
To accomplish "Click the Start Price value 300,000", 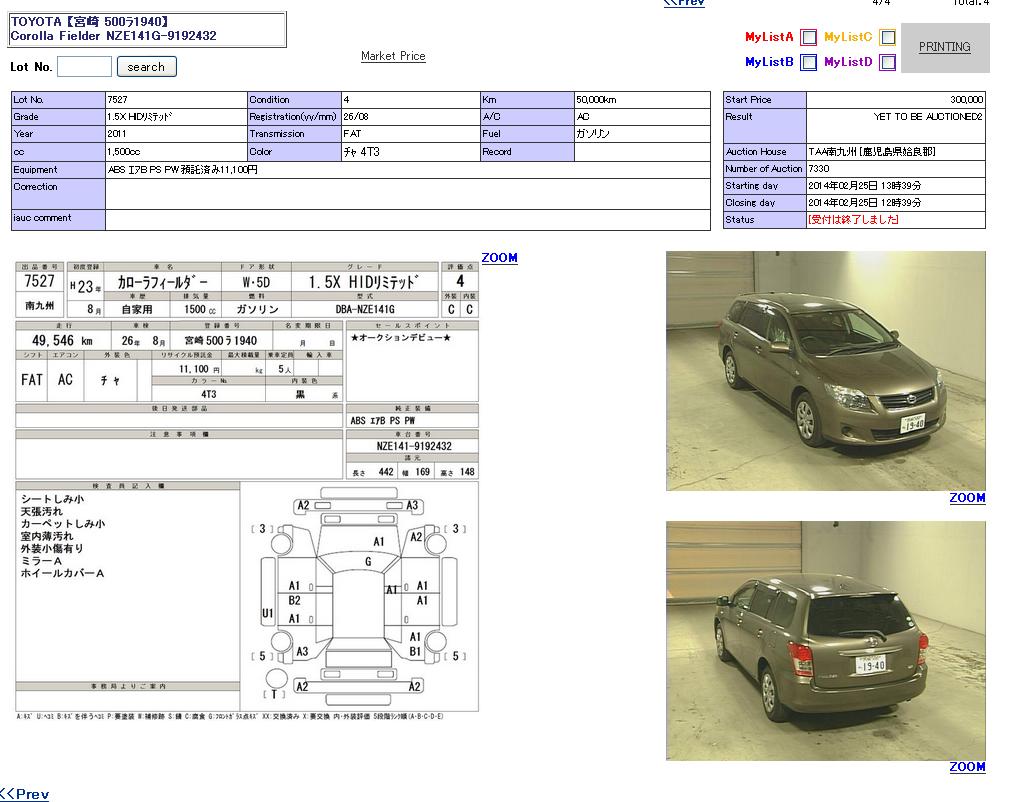I will click(966, 100).
